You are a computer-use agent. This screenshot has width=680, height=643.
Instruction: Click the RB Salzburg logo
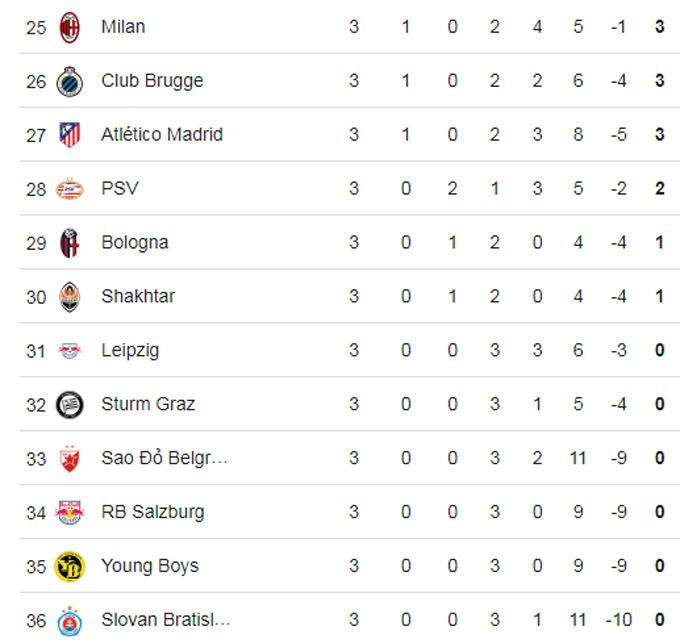pyautogui.click(x=69, y=512)
